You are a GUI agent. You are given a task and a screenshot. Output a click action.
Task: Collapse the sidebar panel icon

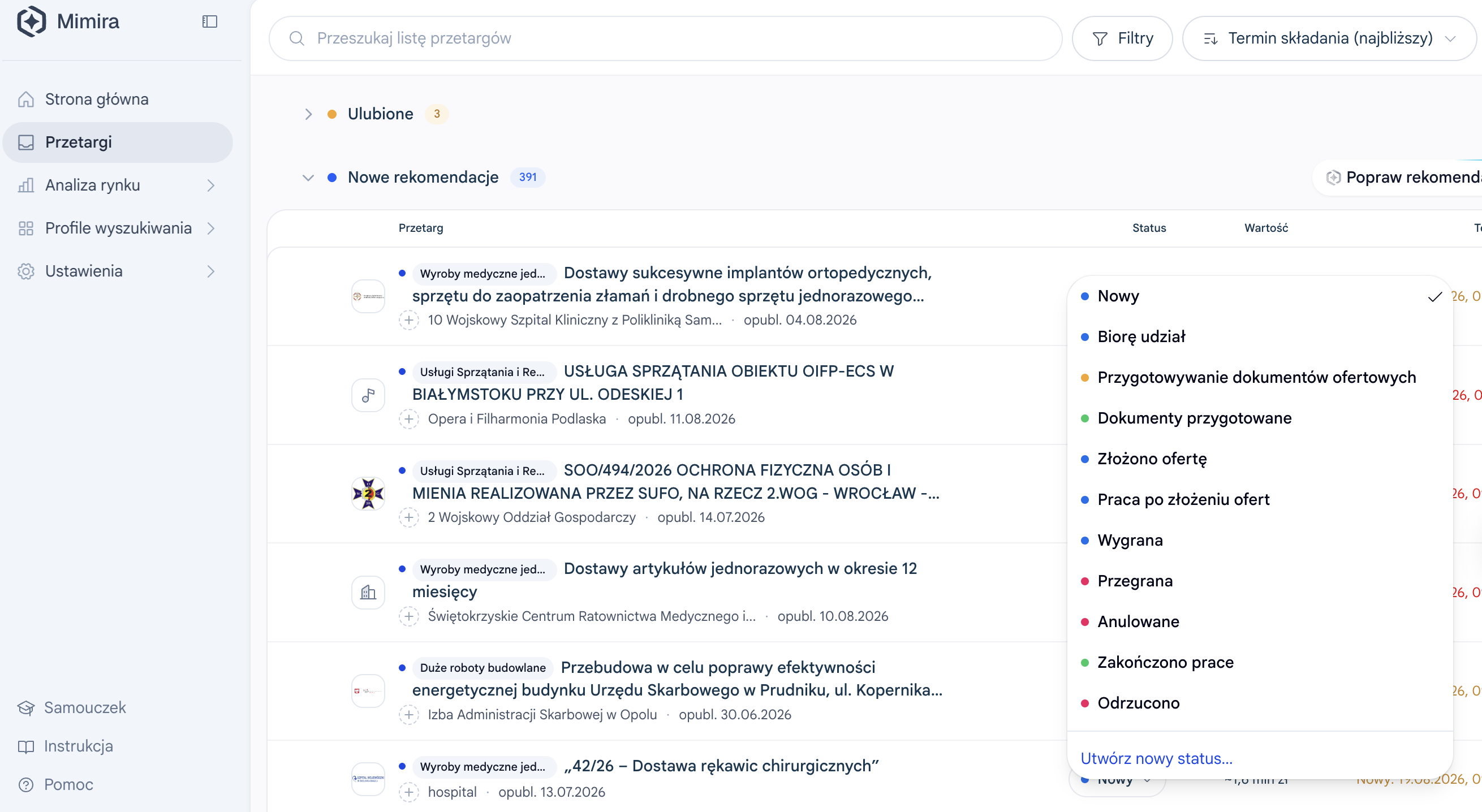[x=210, y=22]
